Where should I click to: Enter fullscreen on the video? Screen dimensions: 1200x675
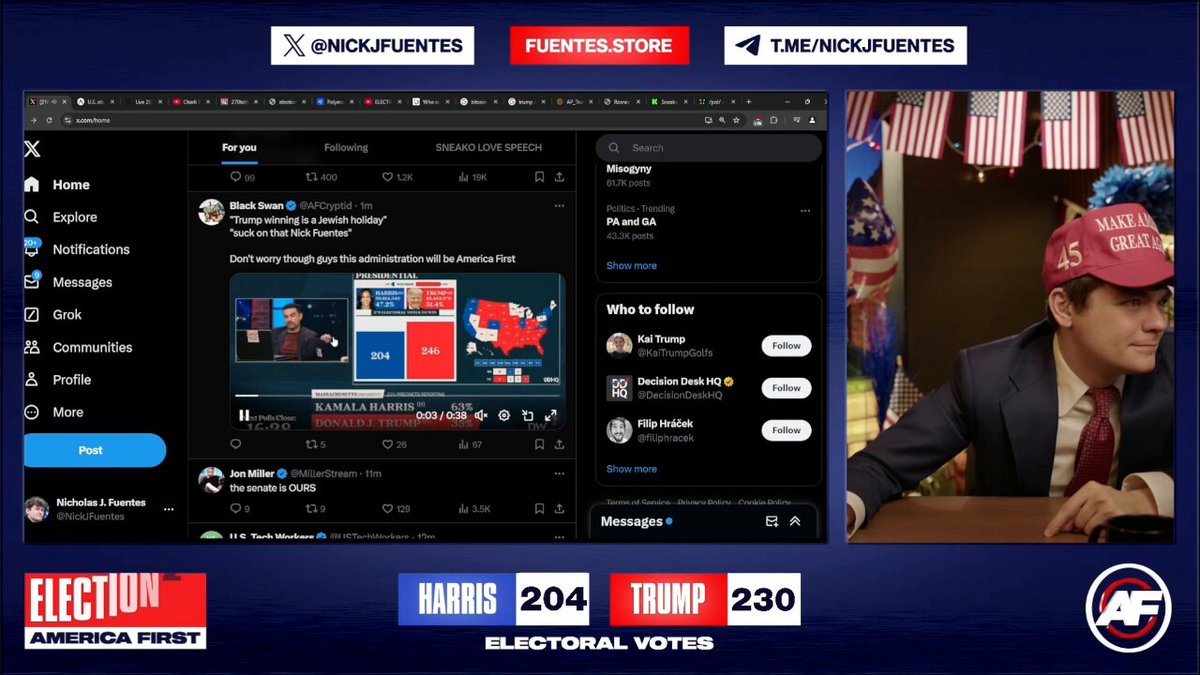point(550,415)
